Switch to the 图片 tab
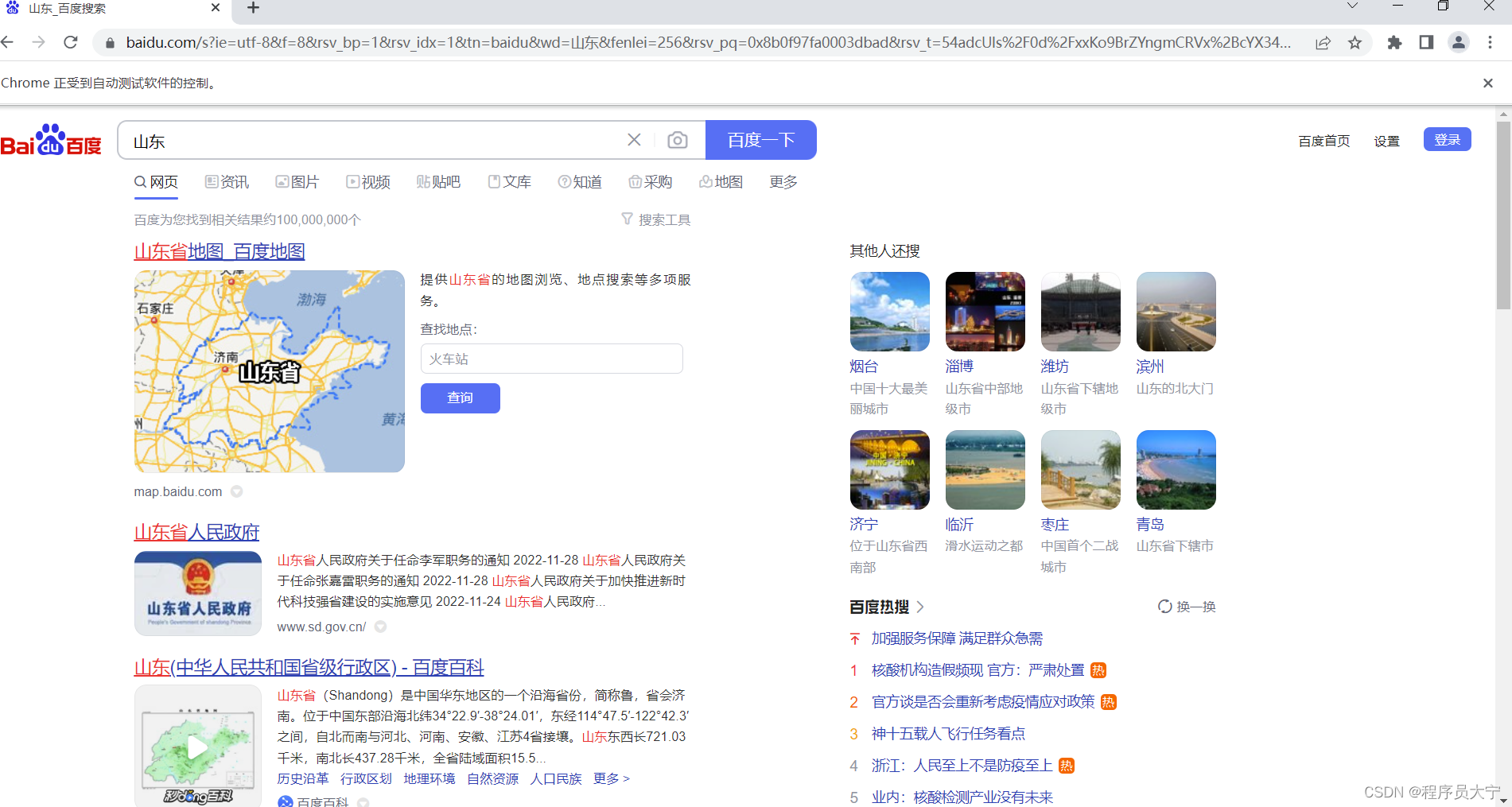The image size is (1512, 807). click(297, 182)
